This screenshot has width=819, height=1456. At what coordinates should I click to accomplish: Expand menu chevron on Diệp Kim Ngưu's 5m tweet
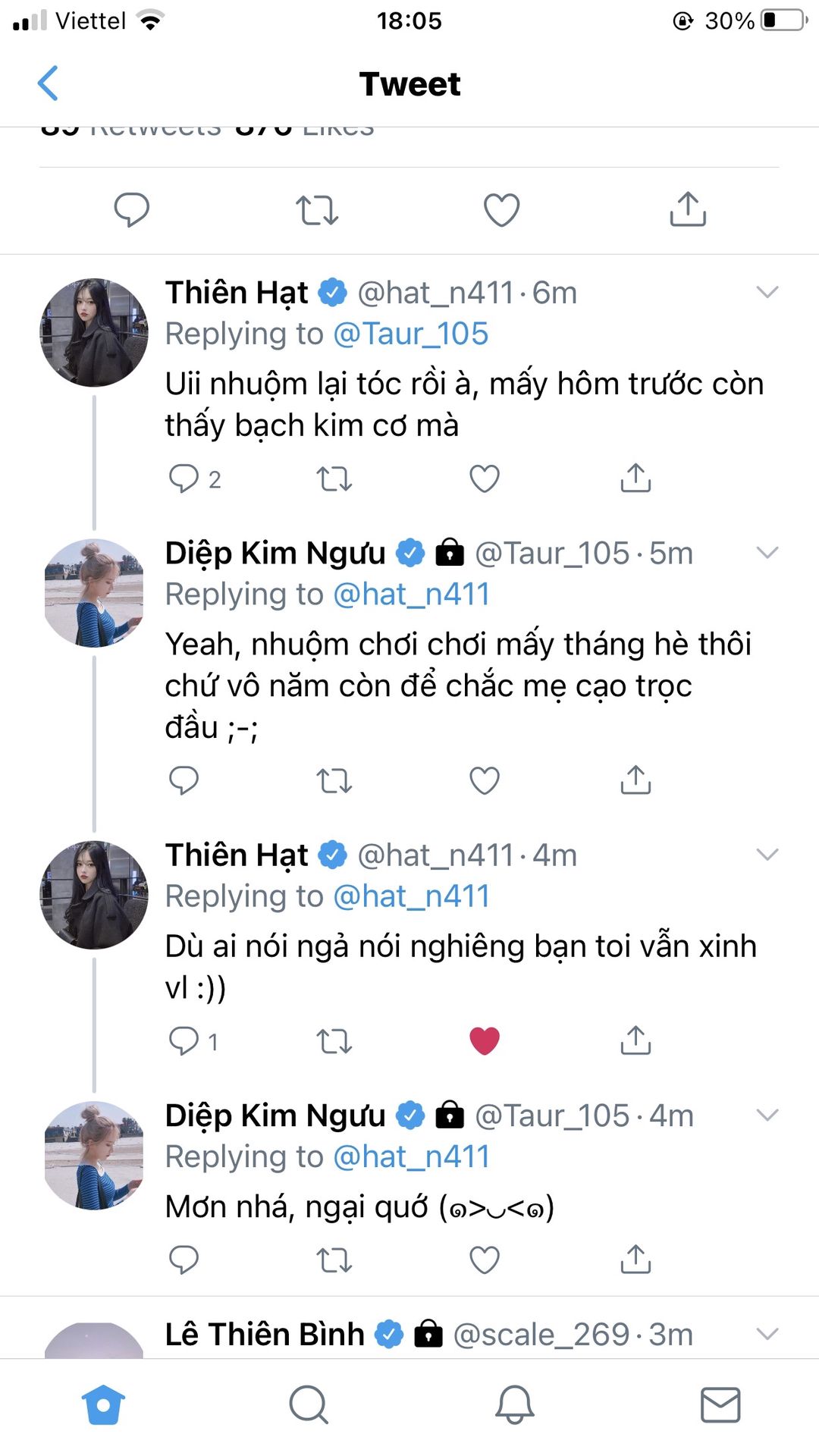[767, 553]
